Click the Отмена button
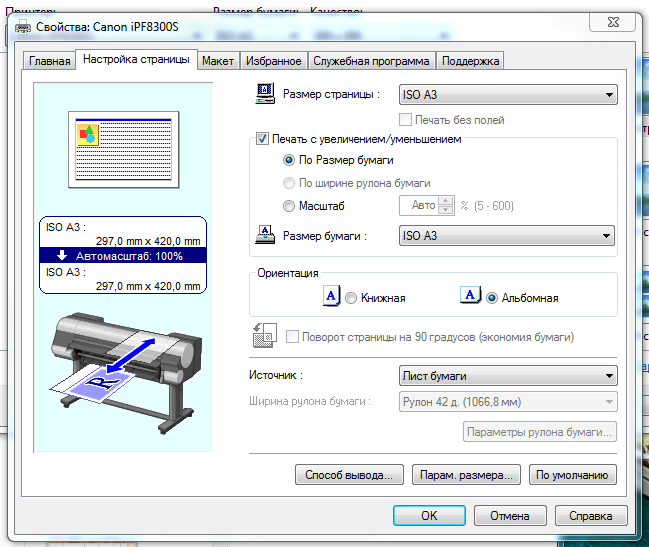 (x=510, y=516)
